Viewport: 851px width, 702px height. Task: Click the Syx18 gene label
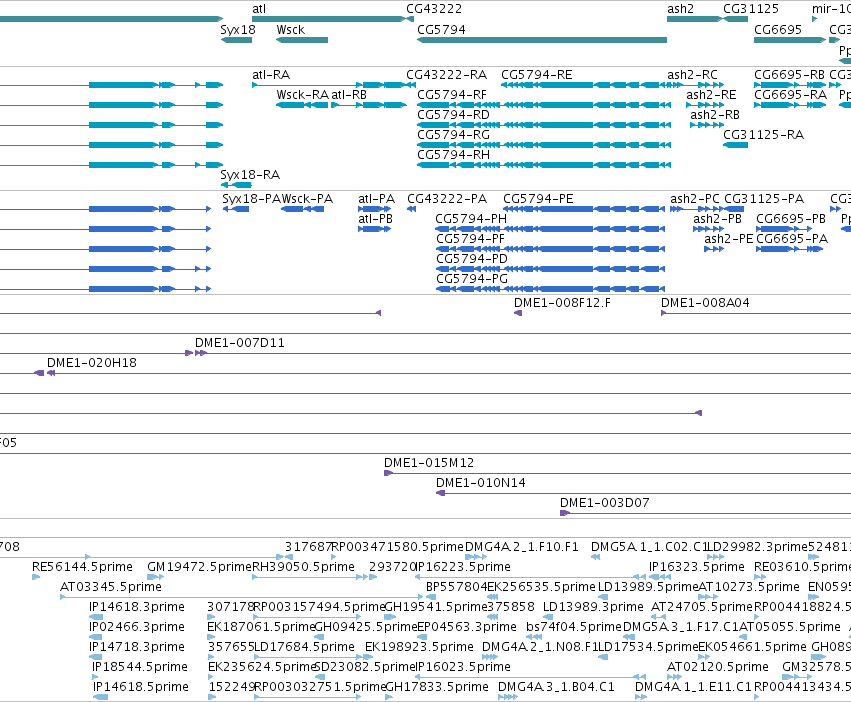pos(237,29)
